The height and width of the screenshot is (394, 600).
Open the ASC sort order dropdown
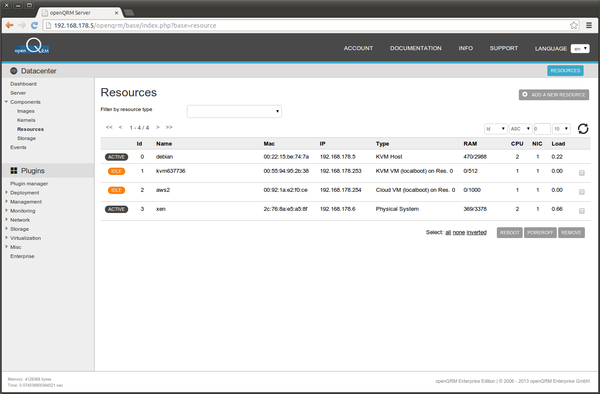pyautogui.click(x=520, y=129)
